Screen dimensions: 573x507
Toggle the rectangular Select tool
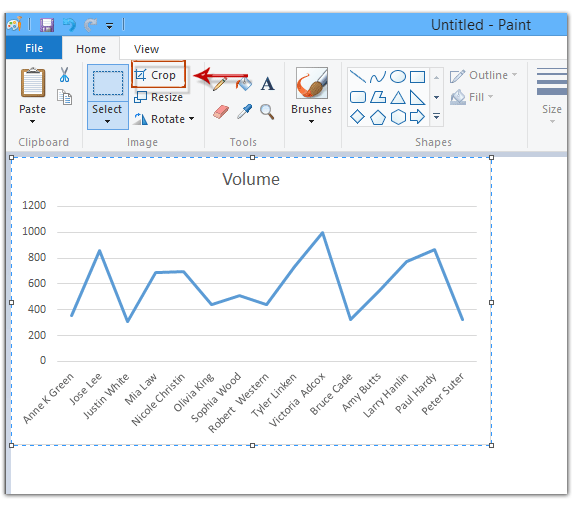107,83
